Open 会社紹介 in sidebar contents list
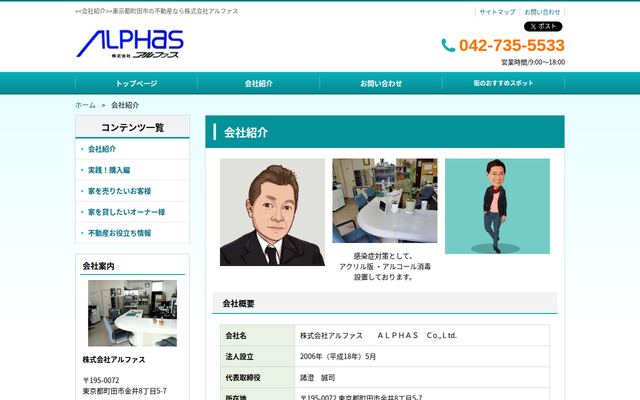This screenshot has width=640, height=400. click(x=102, y=149)
